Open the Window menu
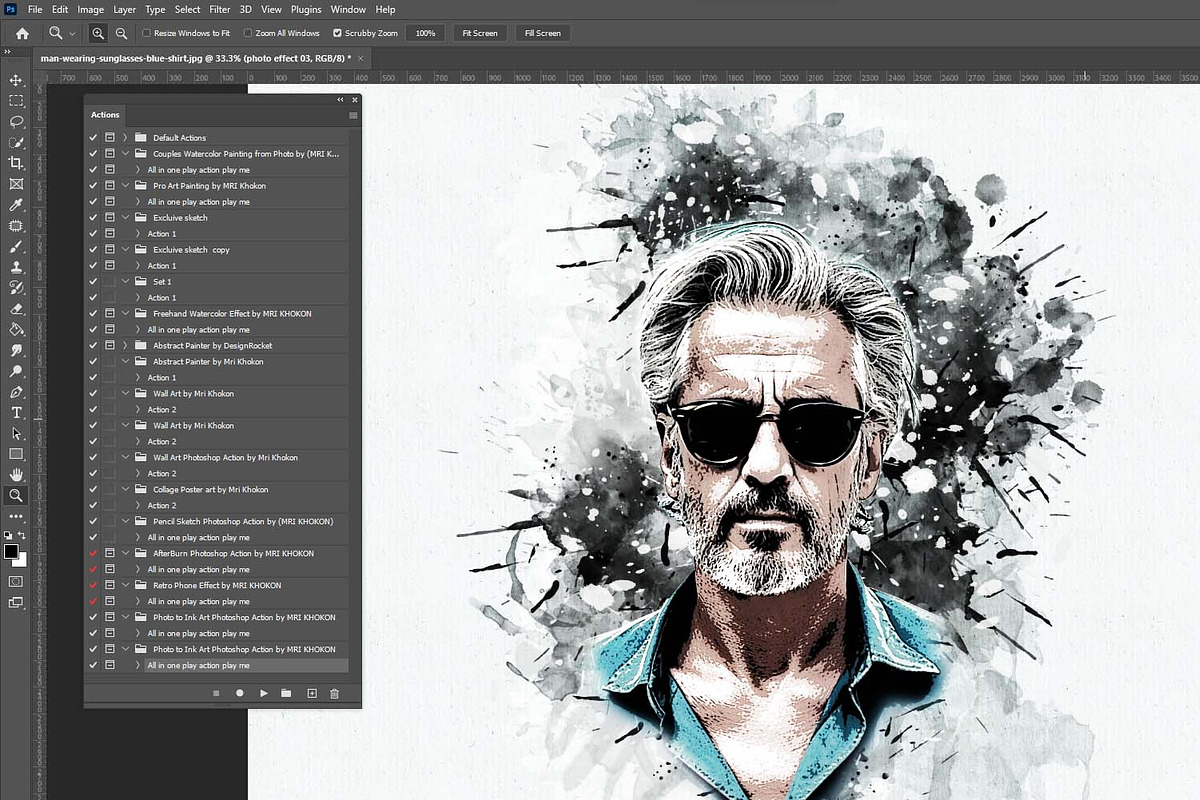The width and height of the screenshot is (1200, 800). (348, 9)
